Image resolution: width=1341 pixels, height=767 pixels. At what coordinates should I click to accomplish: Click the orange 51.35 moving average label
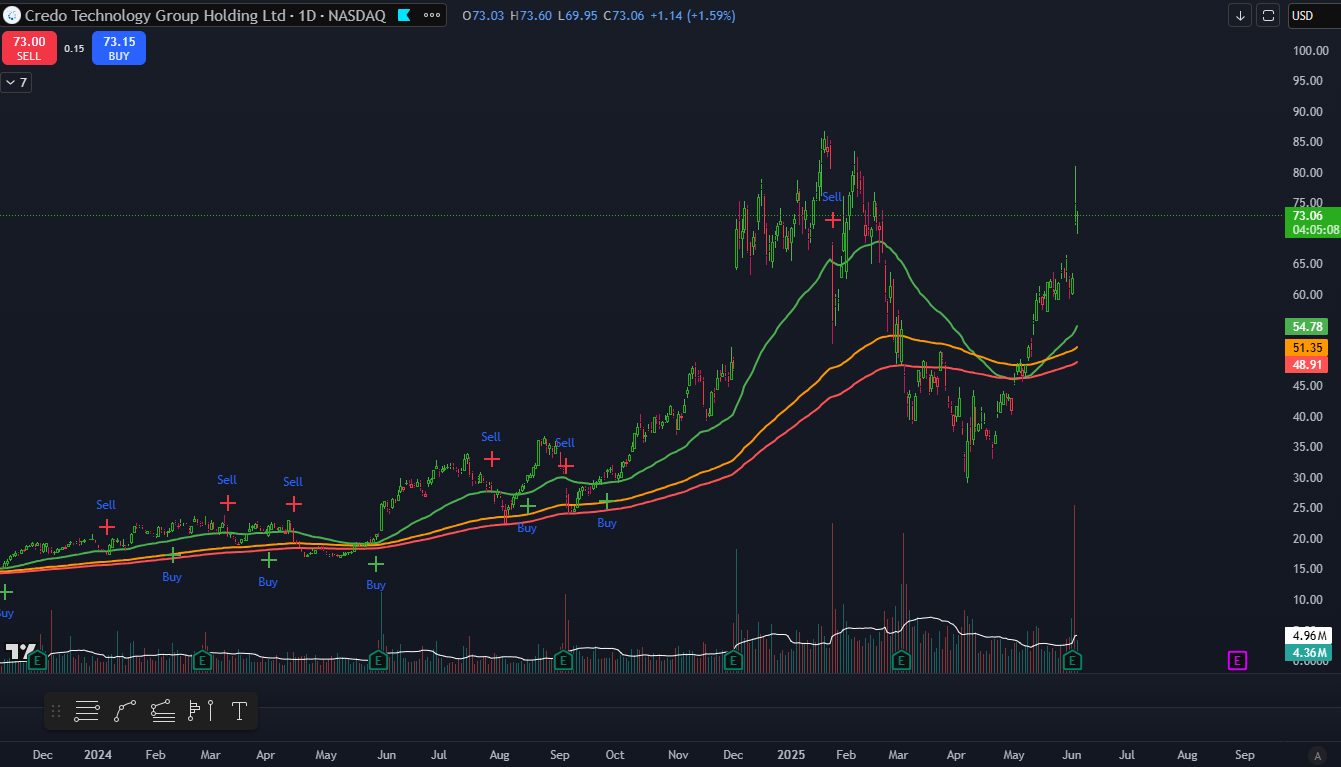pyautogui.click(x=1308, y=348)
